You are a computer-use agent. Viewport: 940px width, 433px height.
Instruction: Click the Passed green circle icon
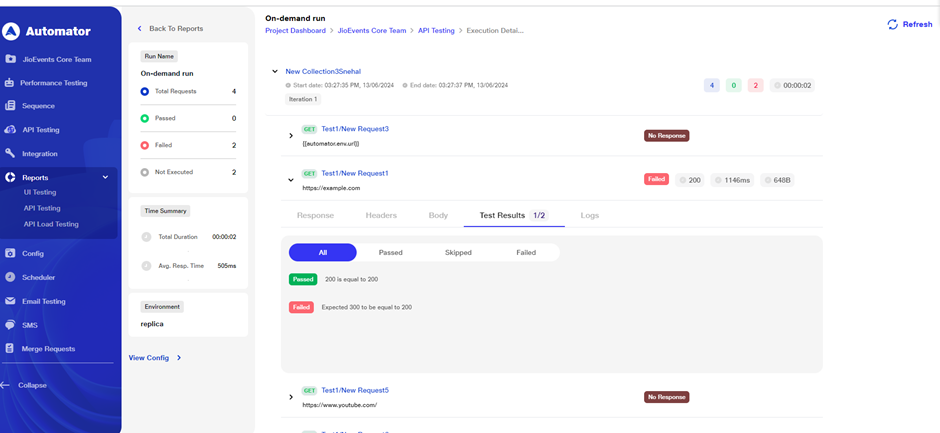point(144,118)
